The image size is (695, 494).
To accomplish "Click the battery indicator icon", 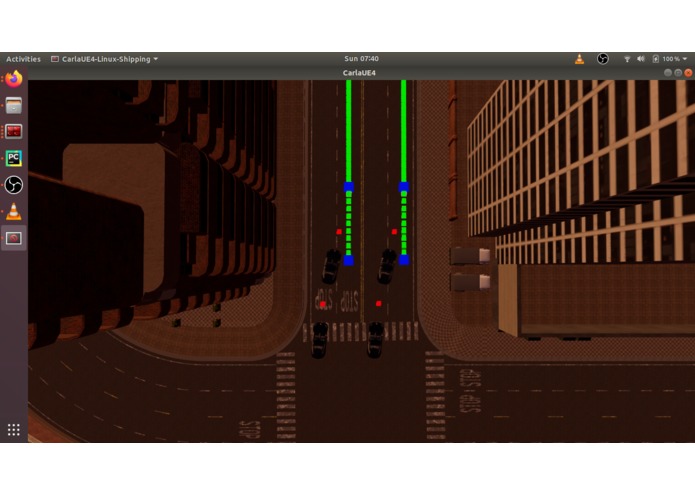I will [x=656, y=59].
